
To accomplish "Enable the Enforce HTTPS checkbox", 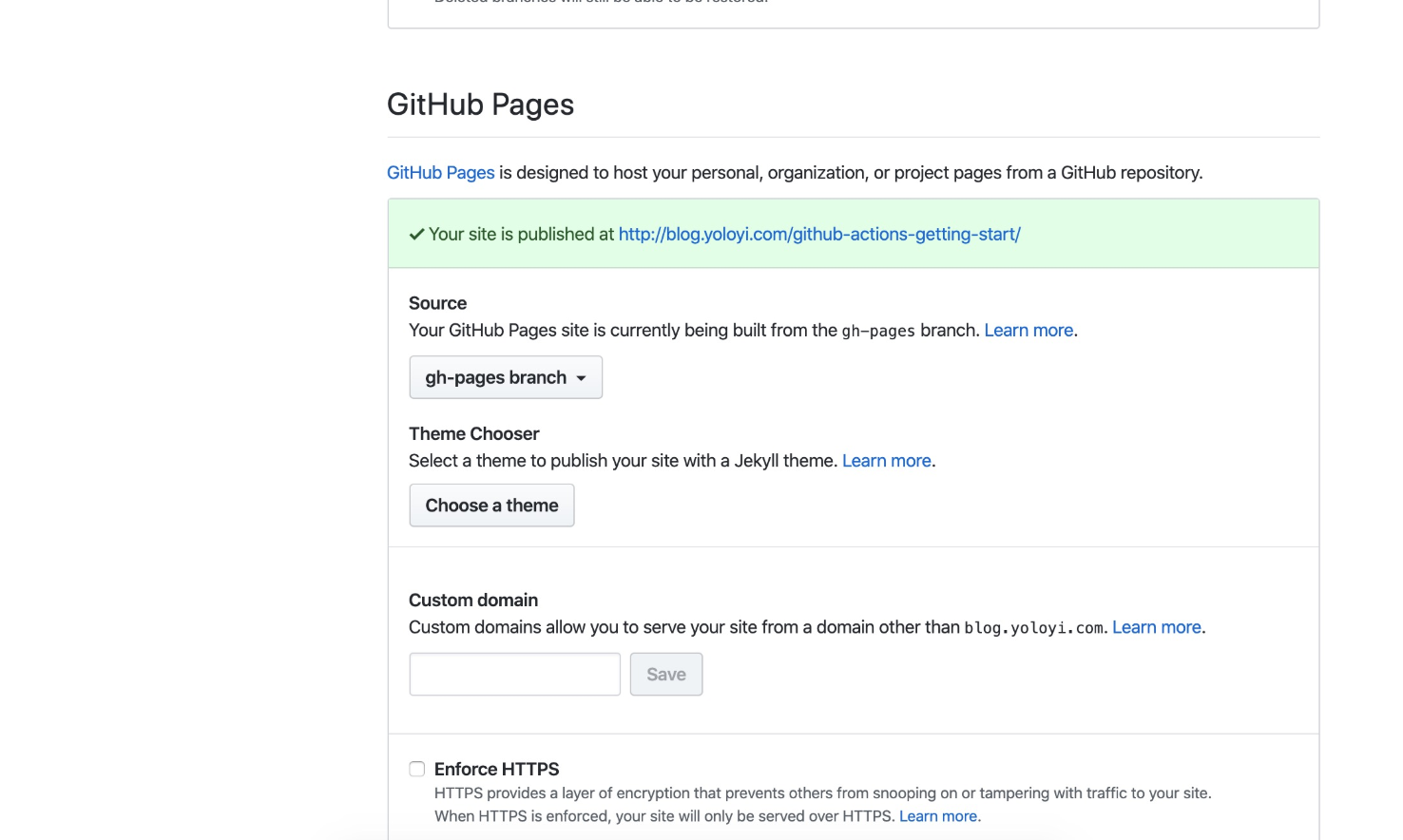I will 417,769.
